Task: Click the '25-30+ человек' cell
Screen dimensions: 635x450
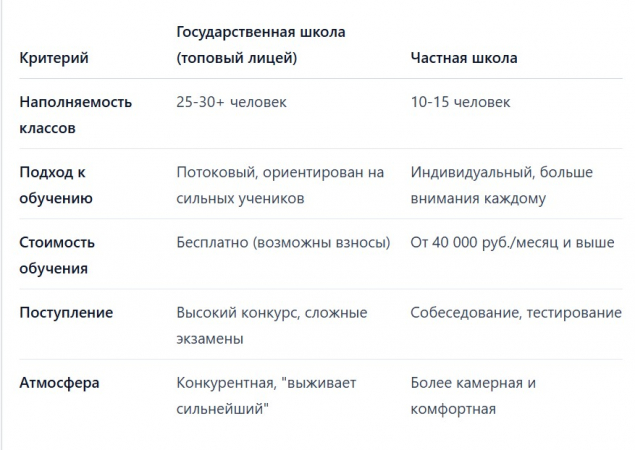Action: coord(231,102)
